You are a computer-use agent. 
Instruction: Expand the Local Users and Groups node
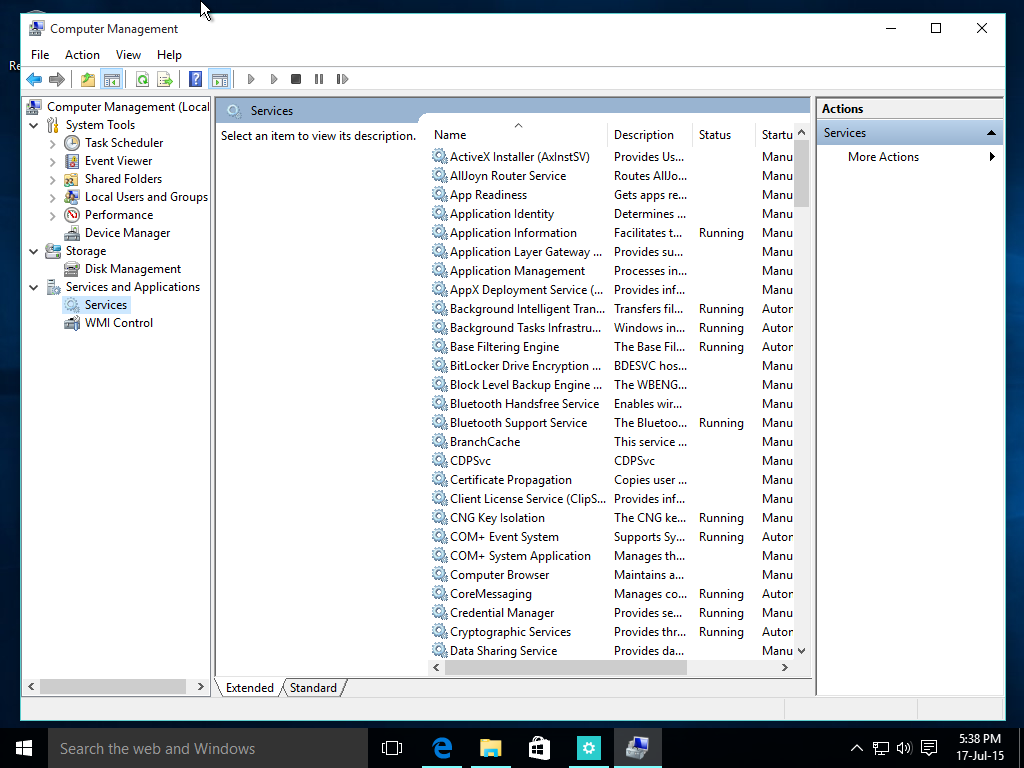(x=53, y=197)
